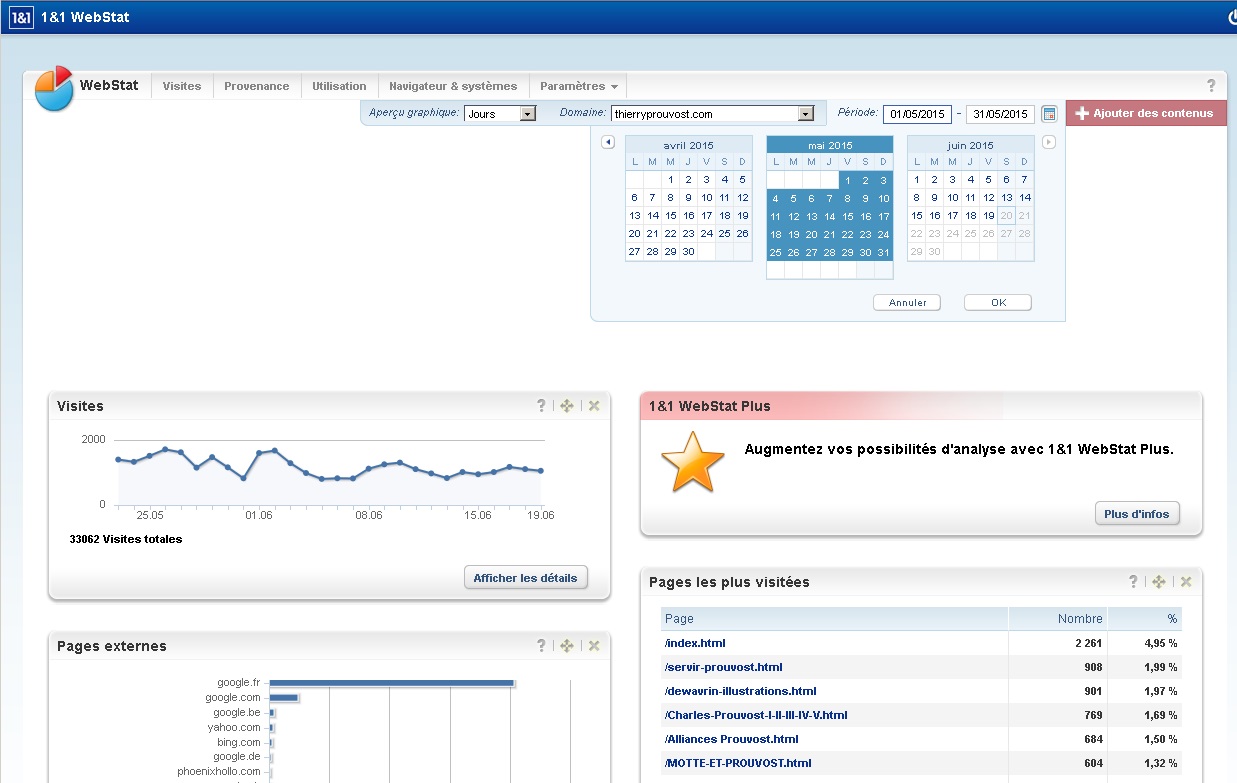Expand the Domaine dropdown list

806,114
